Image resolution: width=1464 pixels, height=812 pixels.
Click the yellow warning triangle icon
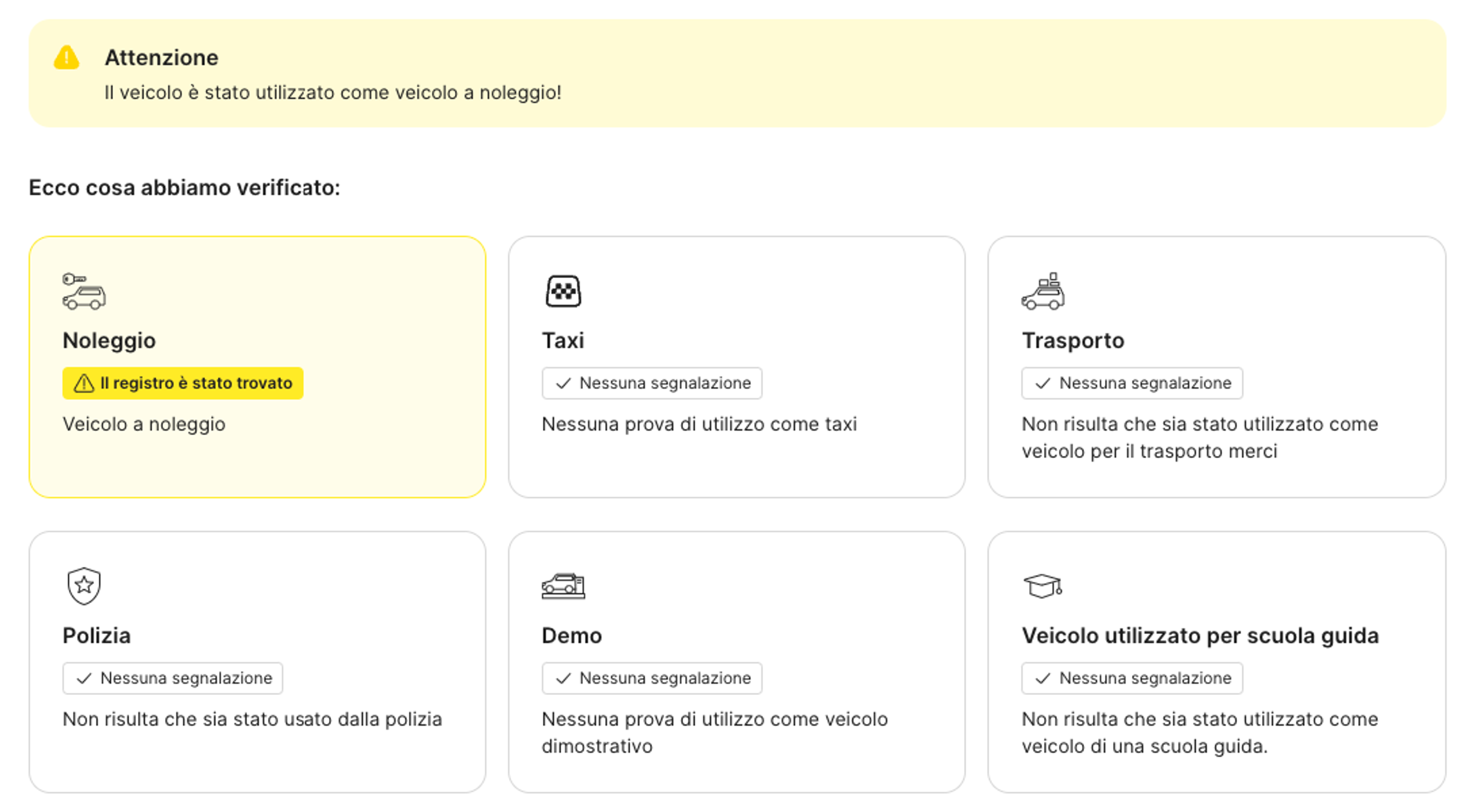66,58
